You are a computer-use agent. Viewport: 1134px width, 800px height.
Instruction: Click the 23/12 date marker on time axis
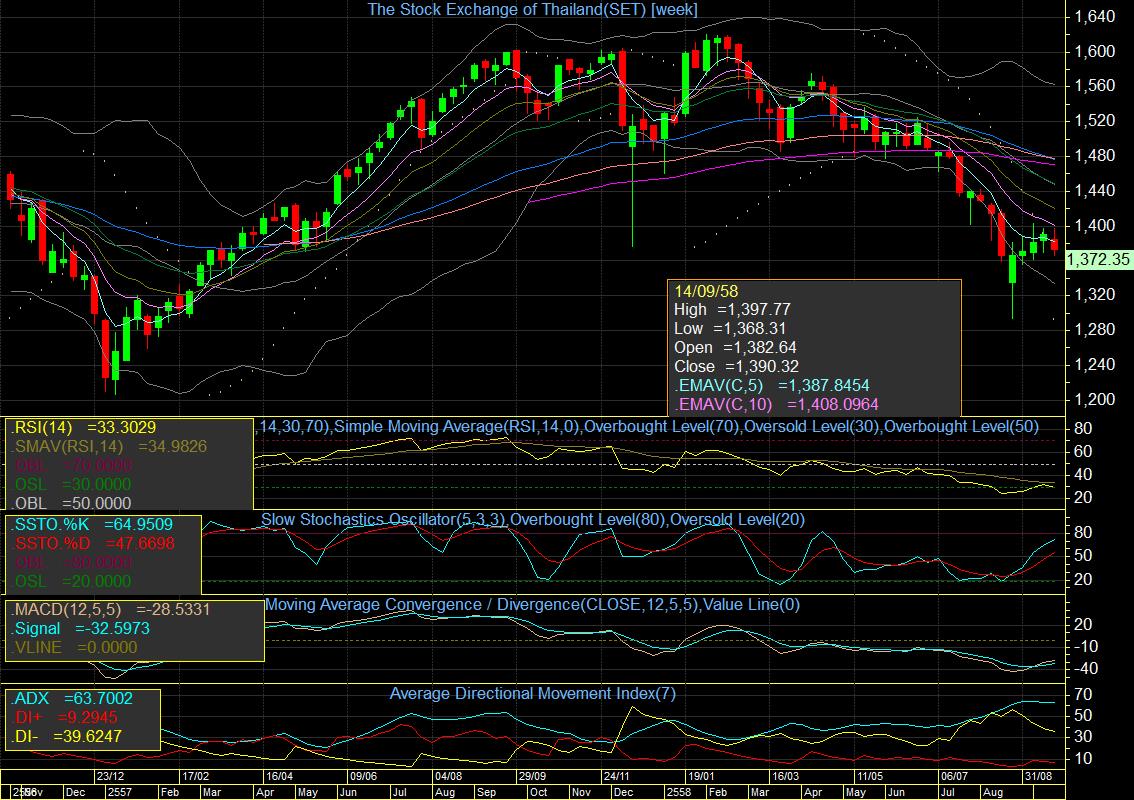point(110,776)
